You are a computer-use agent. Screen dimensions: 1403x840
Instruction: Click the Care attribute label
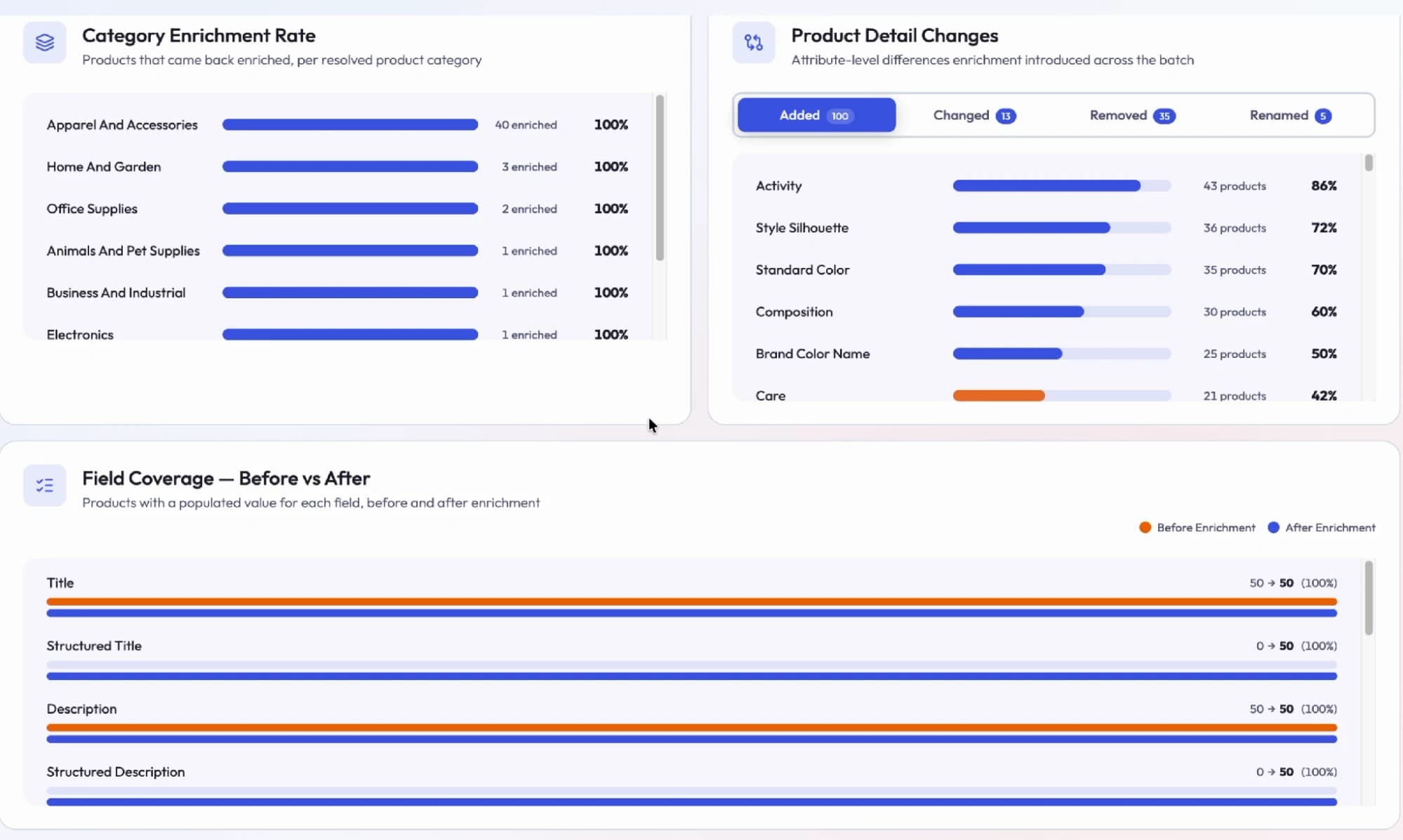pos(770,396)
